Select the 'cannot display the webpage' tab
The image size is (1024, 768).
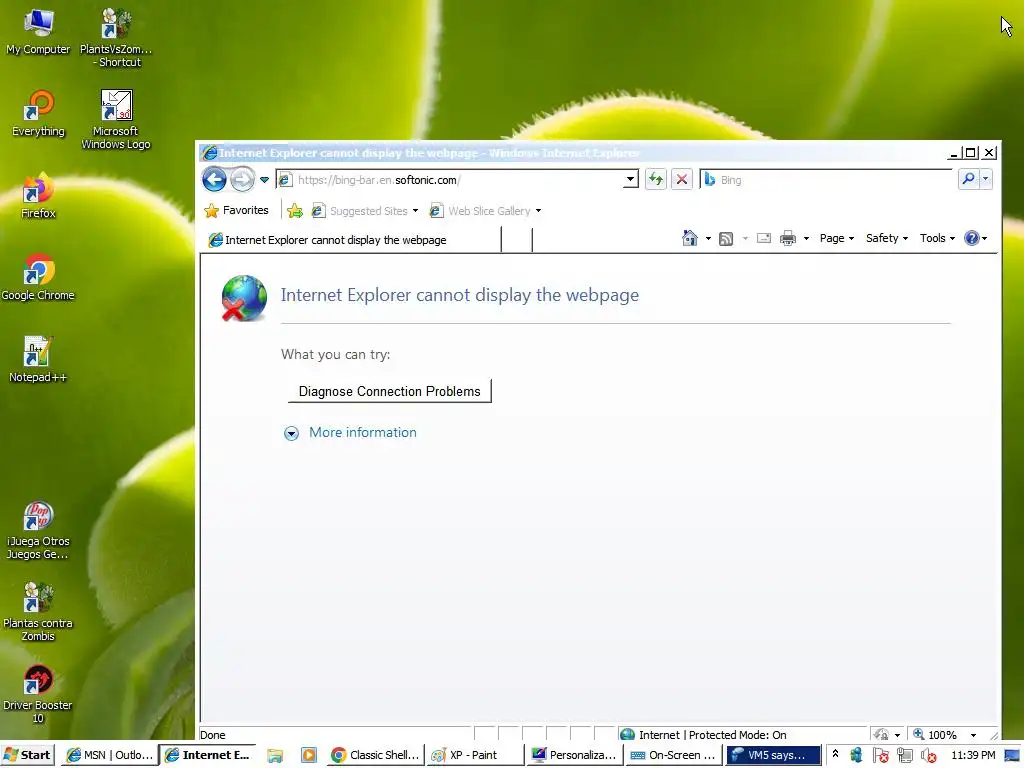[x=351, y=240]
